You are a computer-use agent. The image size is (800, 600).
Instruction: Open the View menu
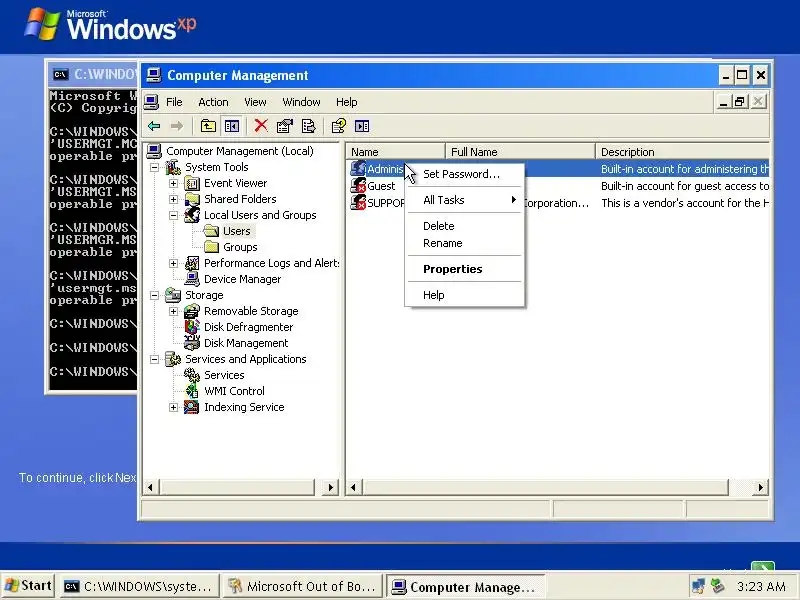click(255, 102)
